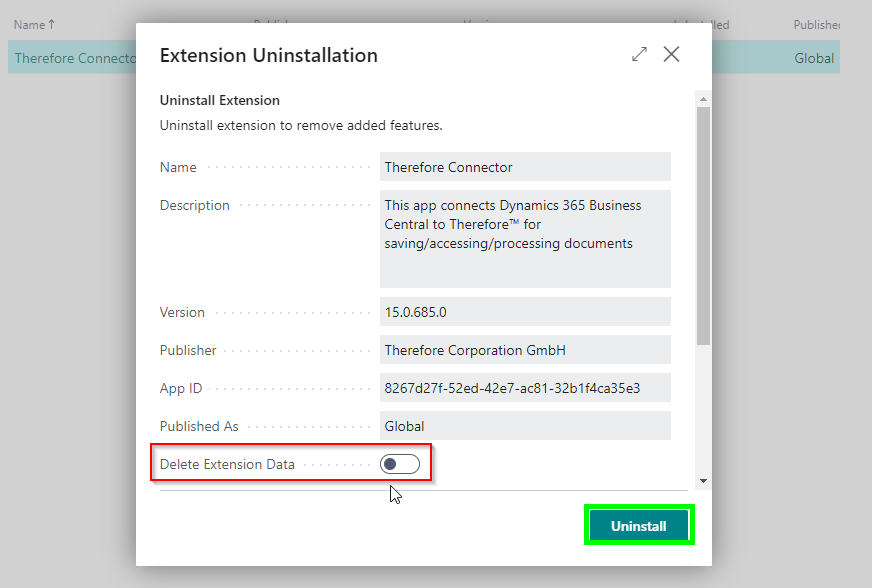Click the Uninstall Extension section heading
The height and width of the screenshot is (588, 872).
tap(220, 101)
